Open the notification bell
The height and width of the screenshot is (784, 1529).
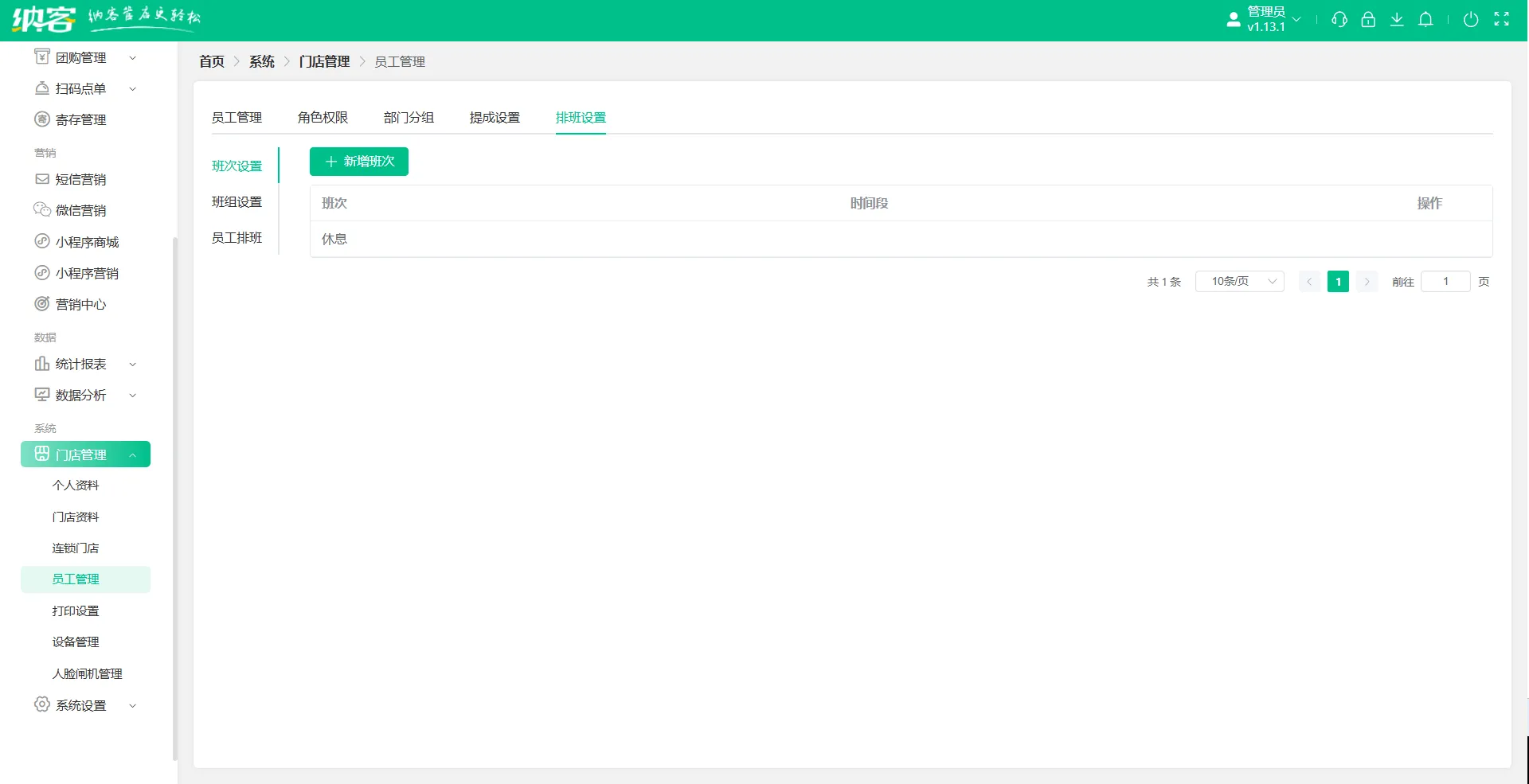[1425, 20]
